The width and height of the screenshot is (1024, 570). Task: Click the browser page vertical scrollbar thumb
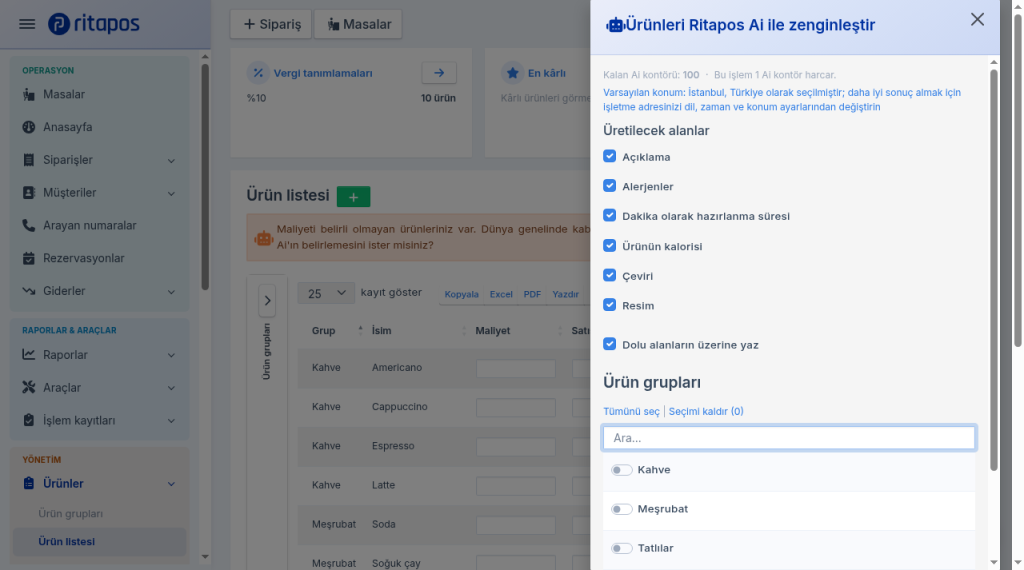pyautogui.click(x=1017, y=181)
